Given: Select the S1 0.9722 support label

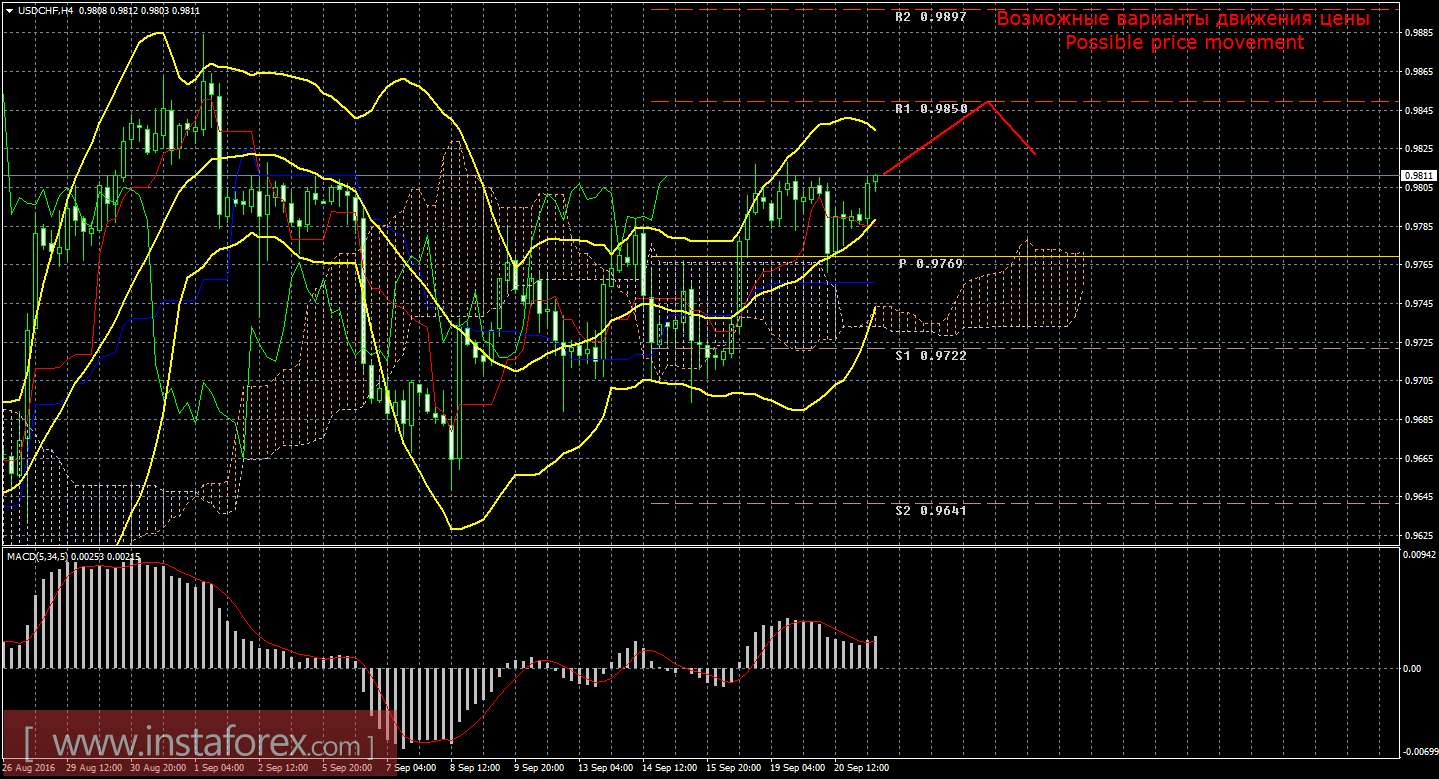Looking at the screenshot, I should click(x=930, y=355).
